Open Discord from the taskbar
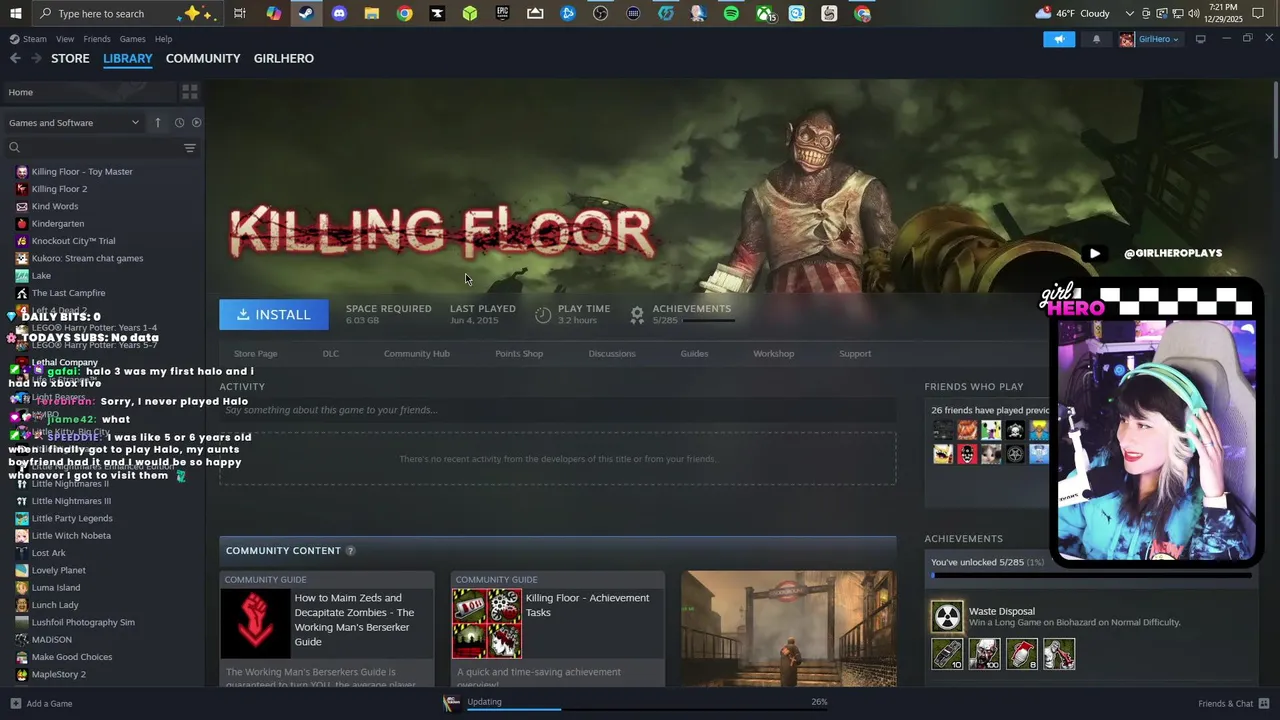The width and height of the screenshot is (1280, 720). pyautogui.click(x=339, y=13)
